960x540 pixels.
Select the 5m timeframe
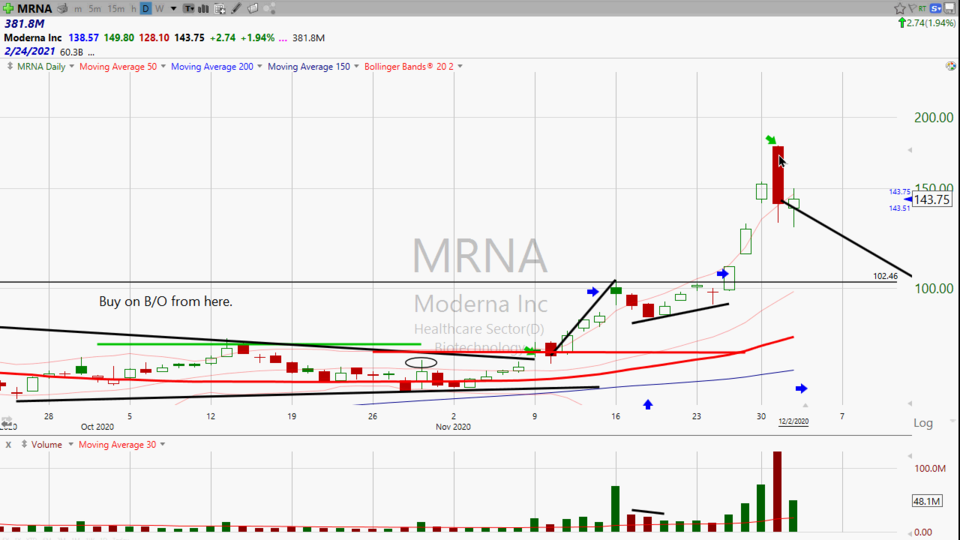94,9
